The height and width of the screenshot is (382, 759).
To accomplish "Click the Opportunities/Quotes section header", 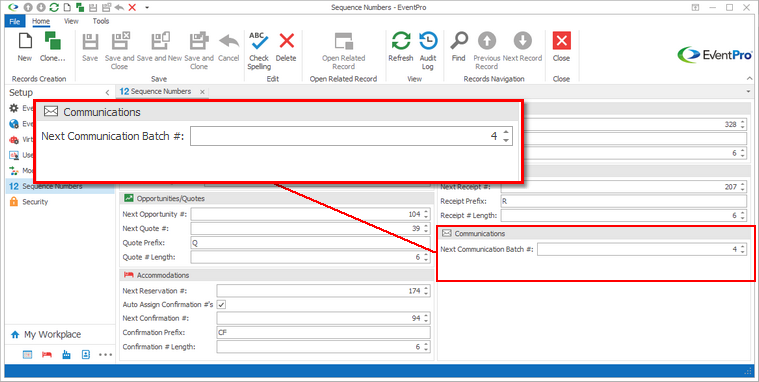I will 276,199.
